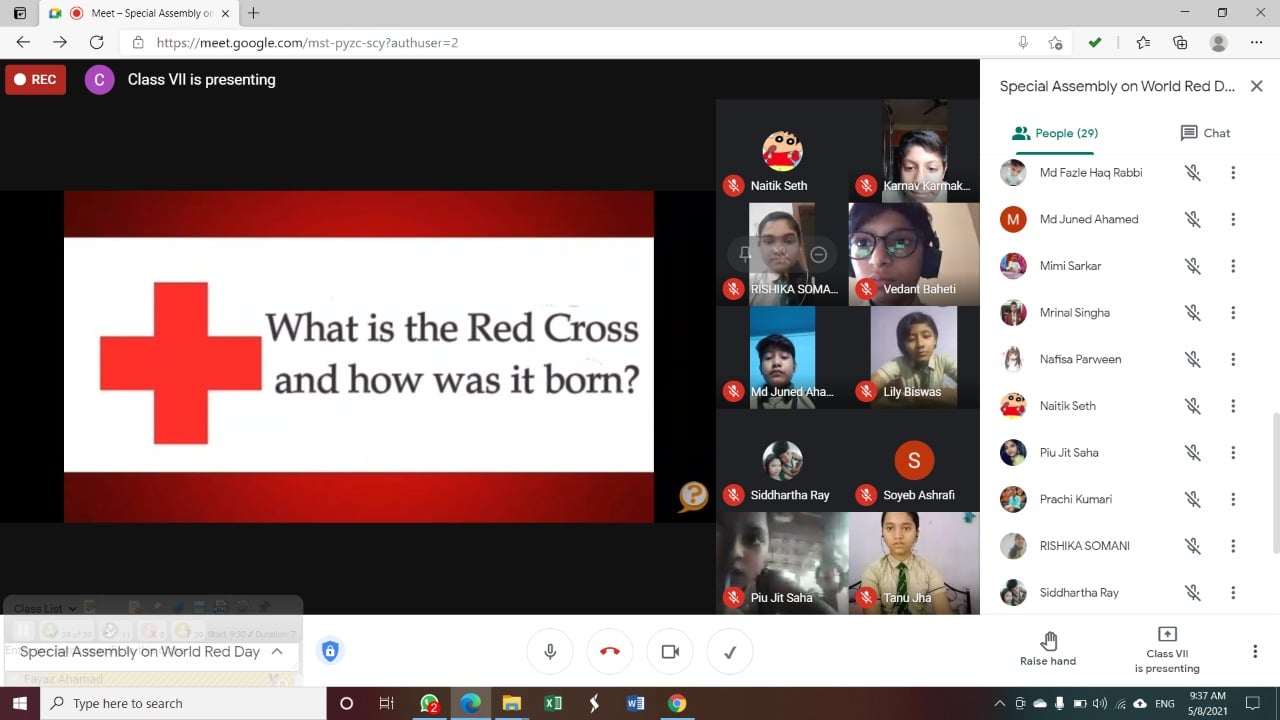
Task: Open the Excel icon in taskbar
Action: (x=553, y=703)
